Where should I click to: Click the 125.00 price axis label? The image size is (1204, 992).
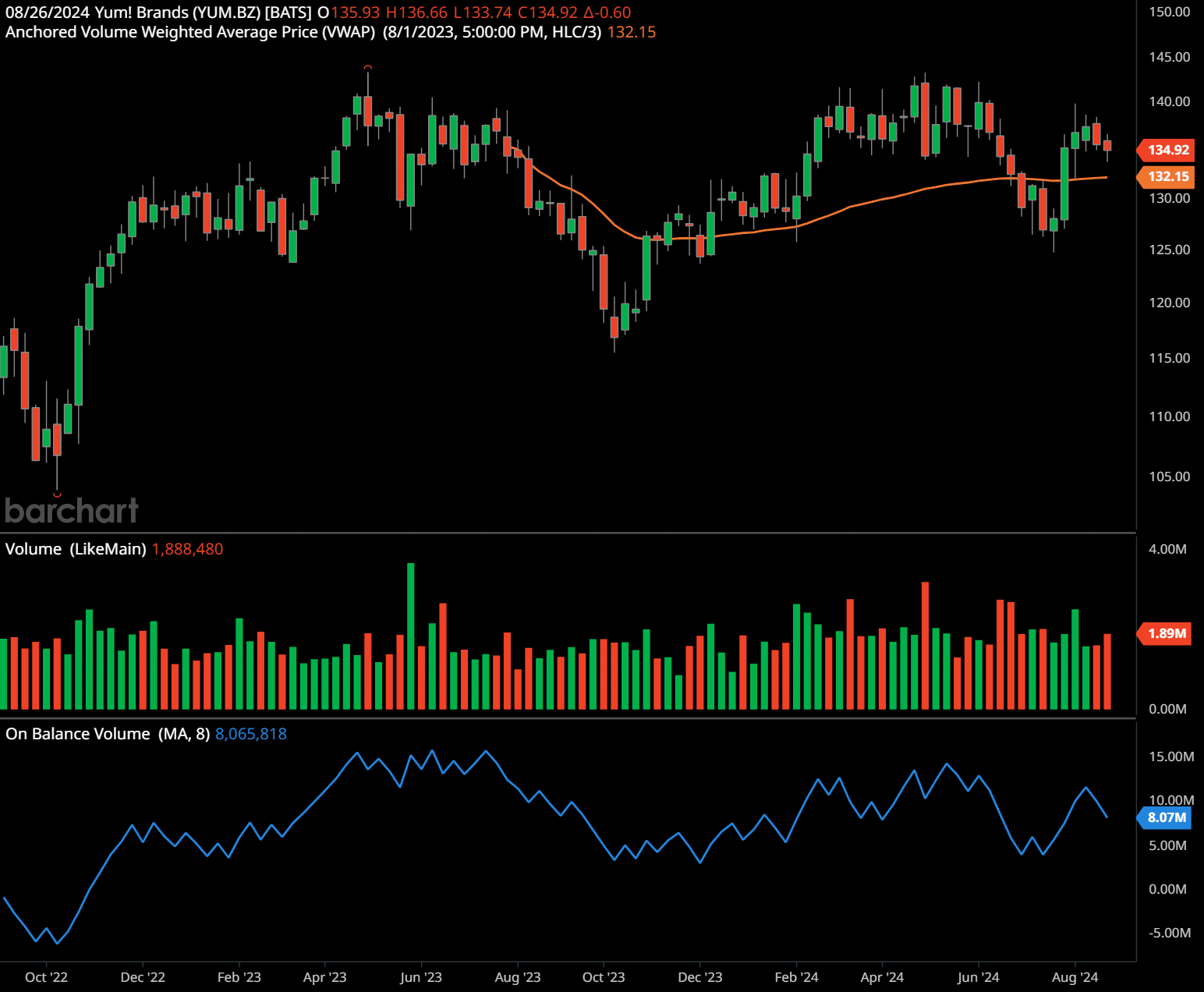coord(1170,250)
